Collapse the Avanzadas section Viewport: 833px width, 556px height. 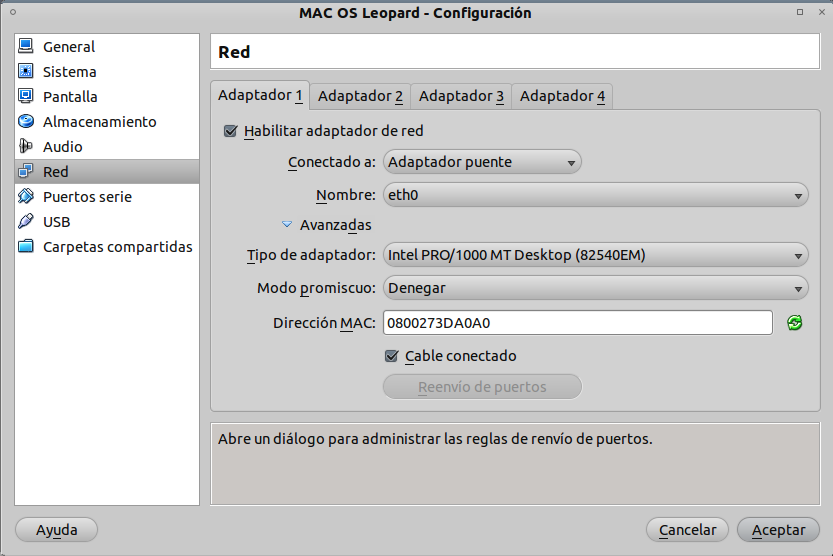[287, 225]
